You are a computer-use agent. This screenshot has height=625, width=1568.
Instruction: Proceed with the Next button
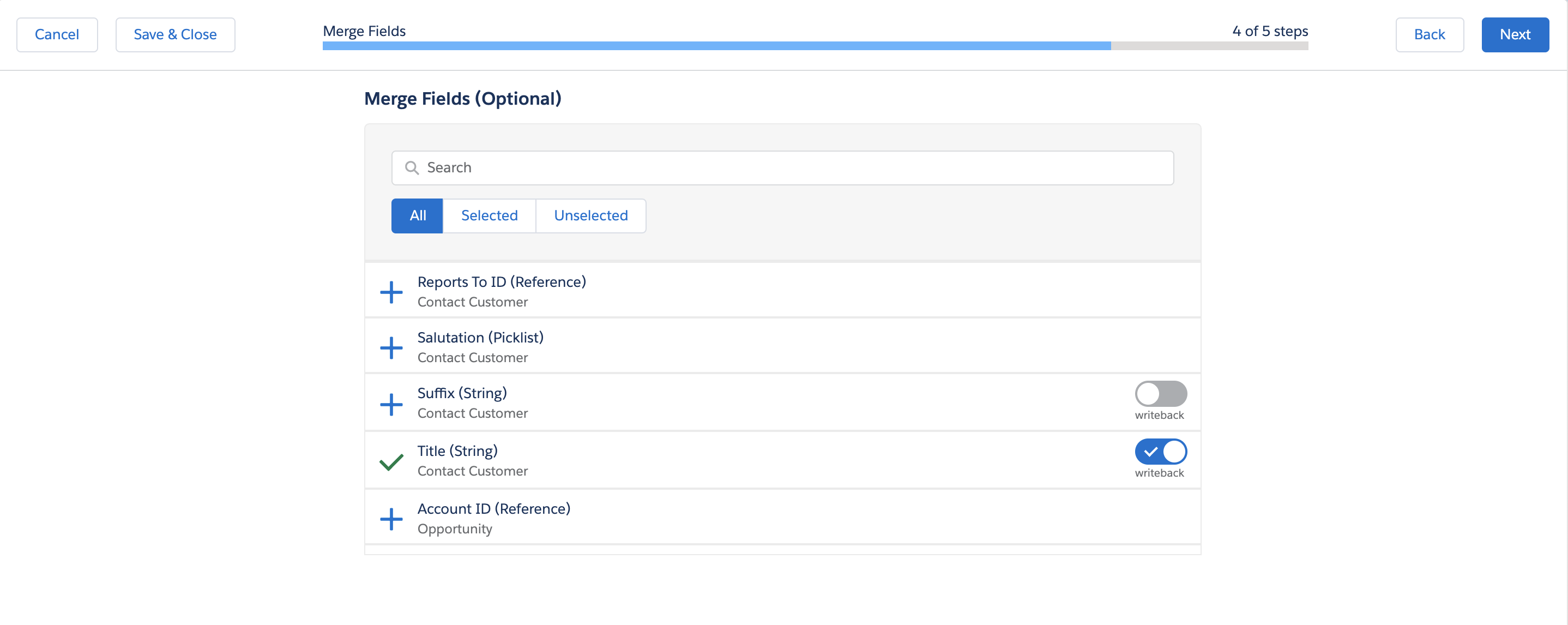click(x=1515, y=35)
